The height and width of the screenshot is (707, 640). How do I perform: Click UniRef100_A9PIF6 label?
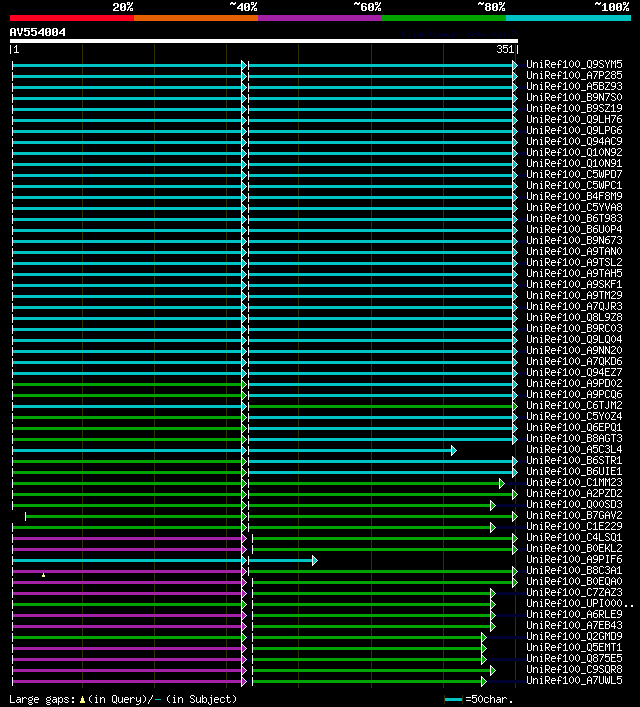pyautogui.click(x=574, y=560)
